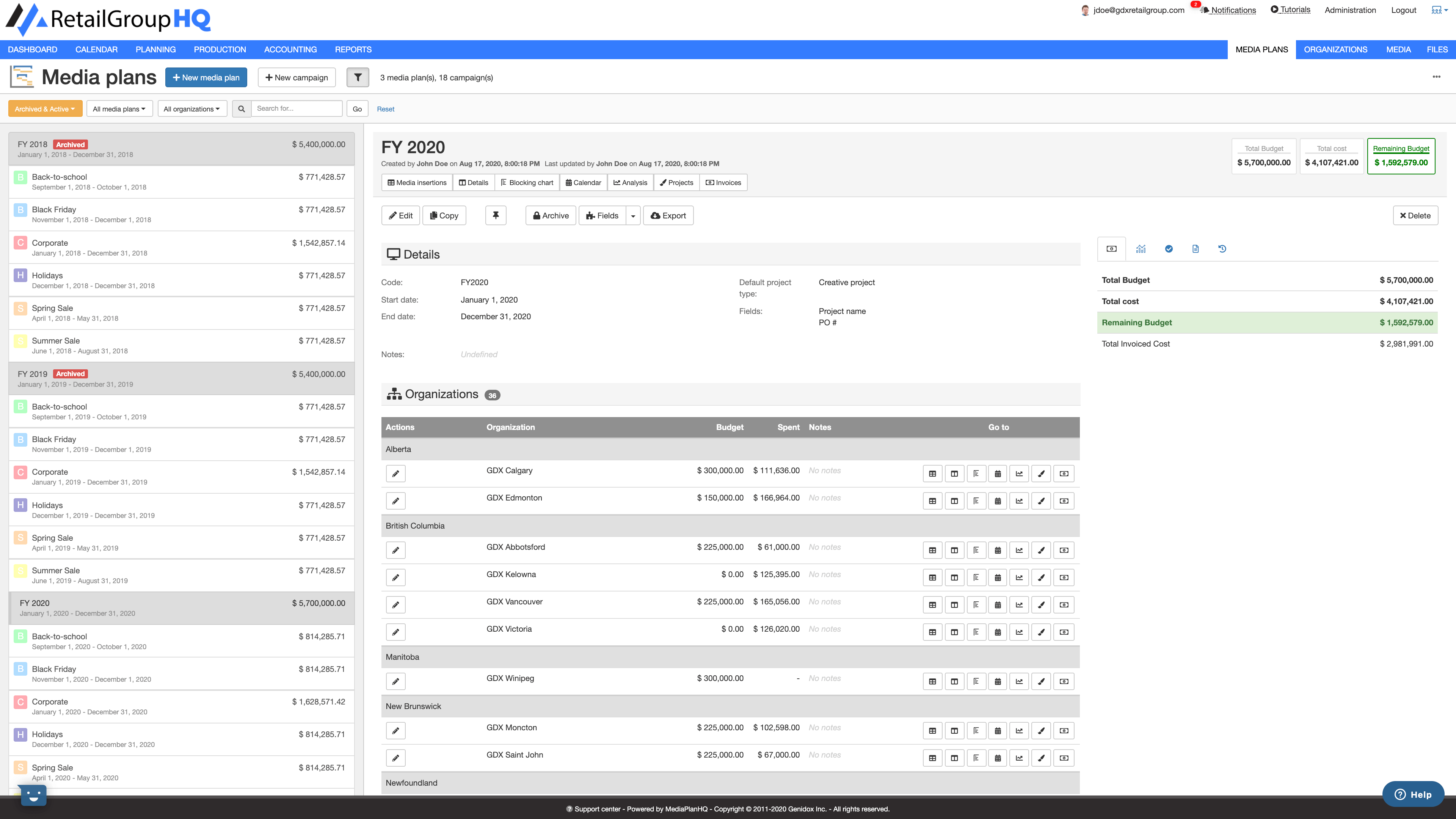Open the Calendar icon for GDX Vancouver

tap(998, 604)
